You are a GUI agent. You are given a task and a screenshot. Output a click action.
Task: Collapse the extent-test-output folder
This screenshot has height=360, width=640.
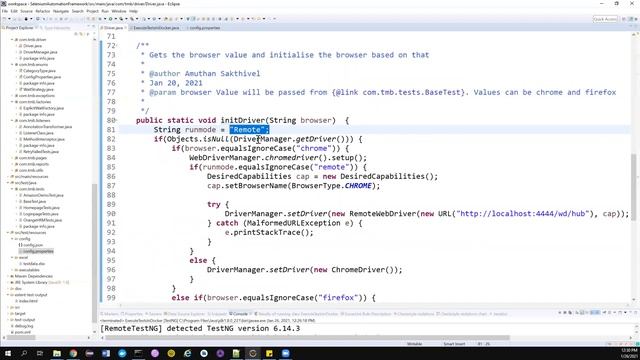point(8,295)
